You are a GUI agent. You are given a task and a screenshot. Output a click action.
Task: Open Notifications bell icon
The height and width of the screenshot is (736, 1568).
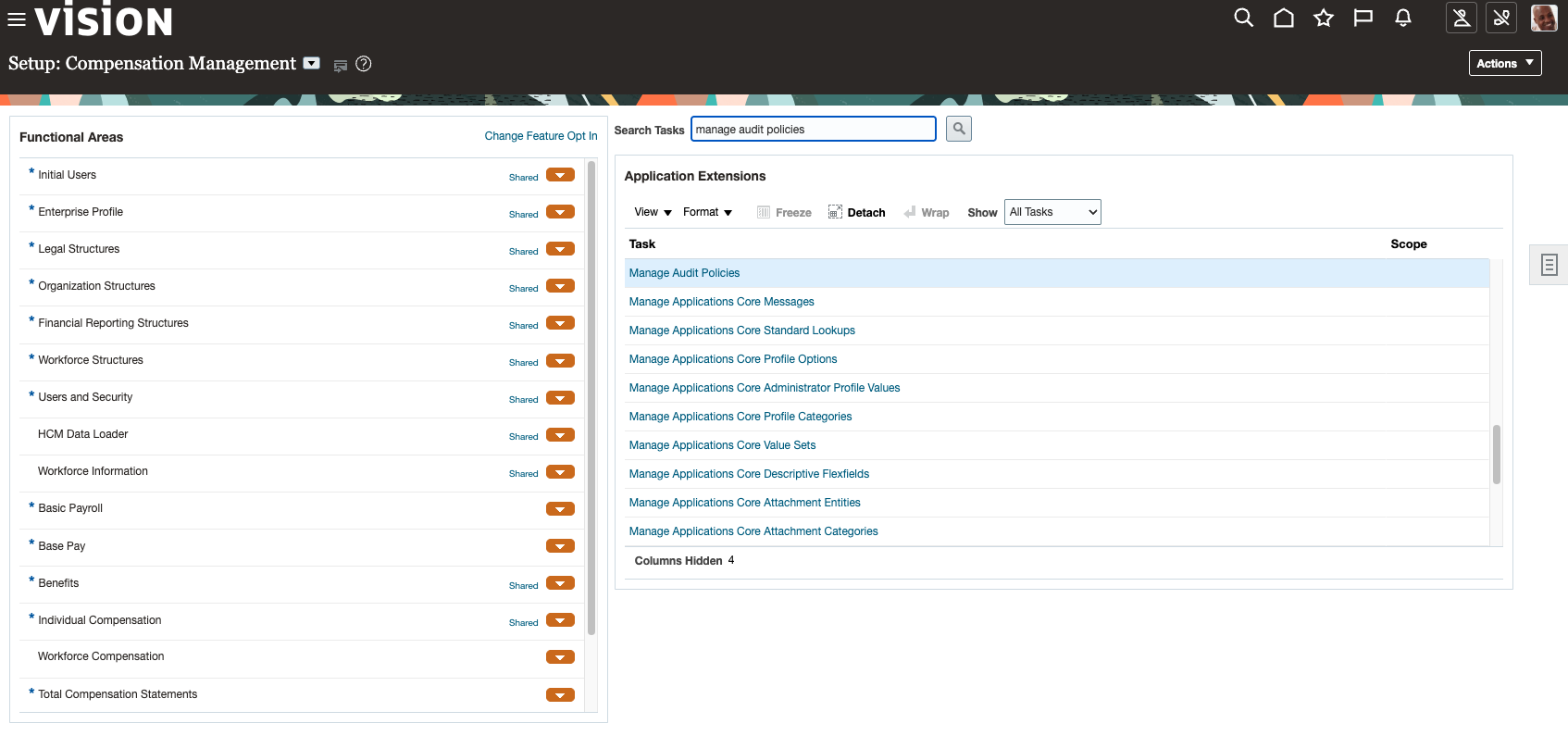pyautogui.click(x=1403, y=18)
